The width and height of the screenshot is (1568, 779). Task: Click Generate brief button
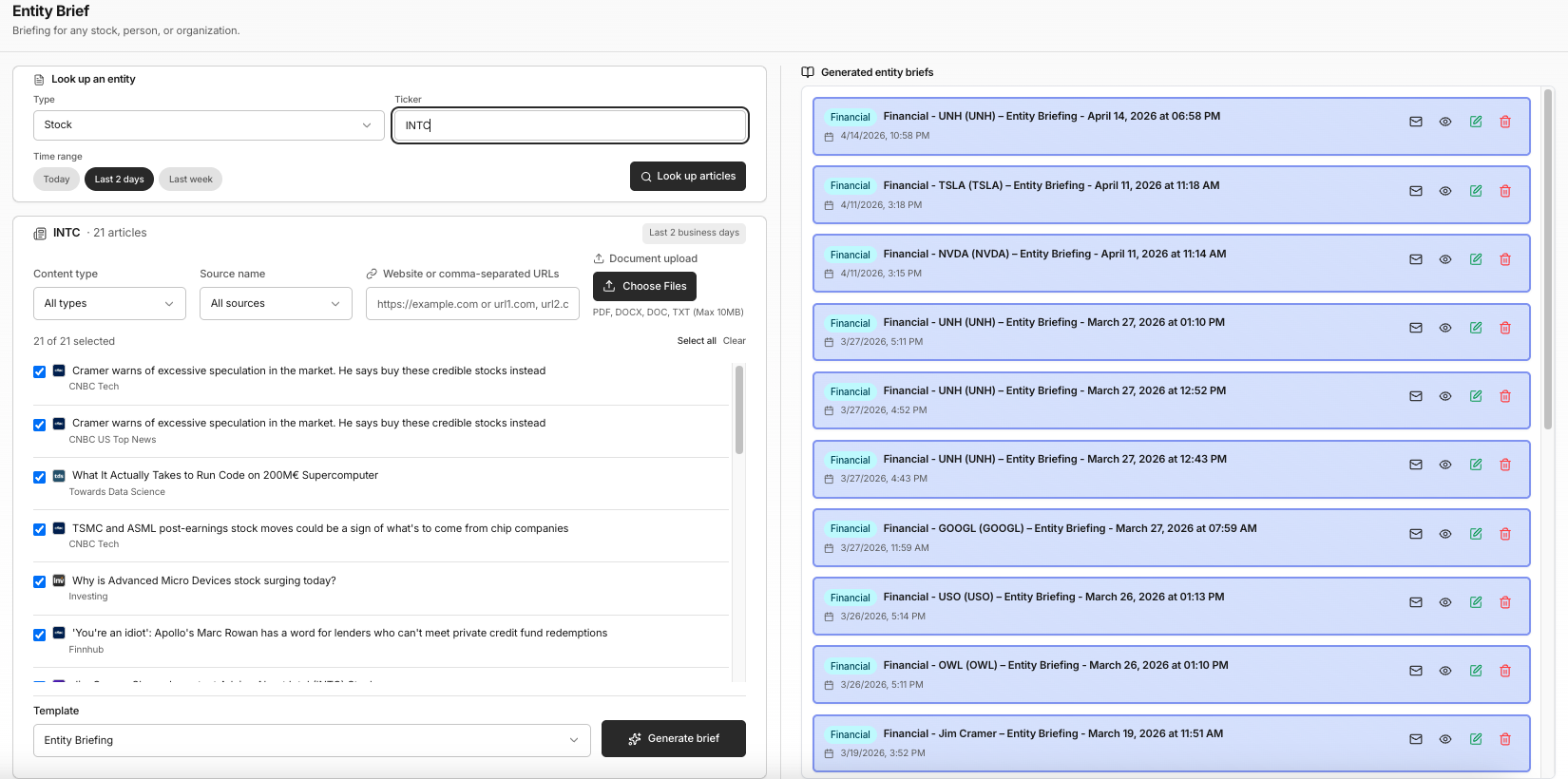pos(674,738)
